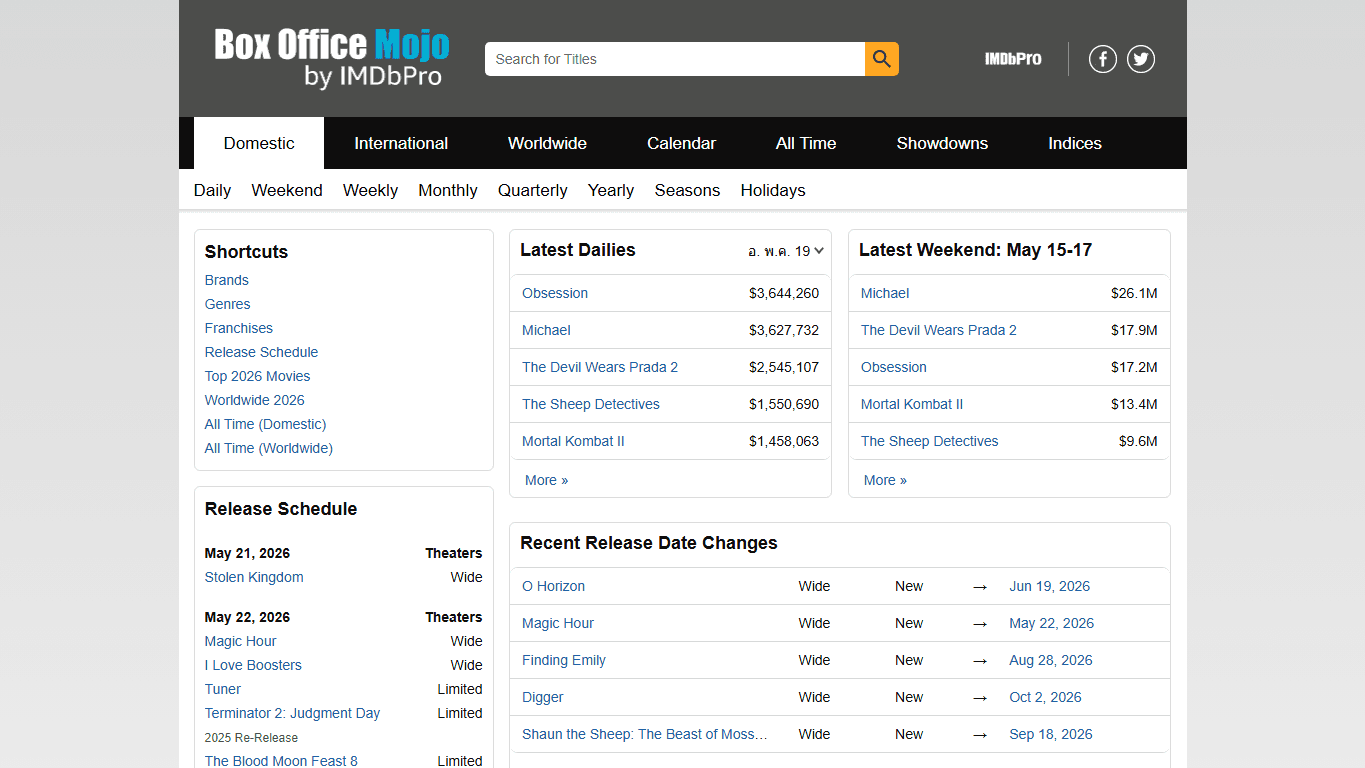Open the Jun 19, 2026 date link
Screen dimensions: 1365x768
pos(1050,586)
